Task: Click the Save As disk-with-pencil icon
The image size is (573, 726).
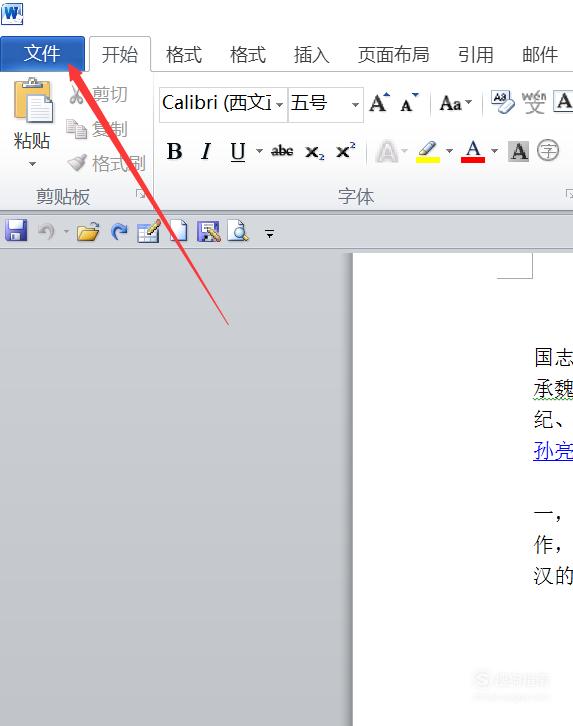Action: (209, 231)
